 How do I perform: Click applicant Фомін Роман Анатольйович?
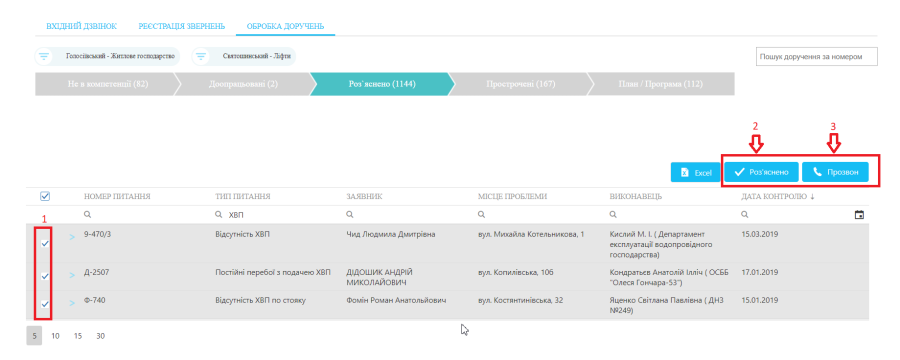397,300
